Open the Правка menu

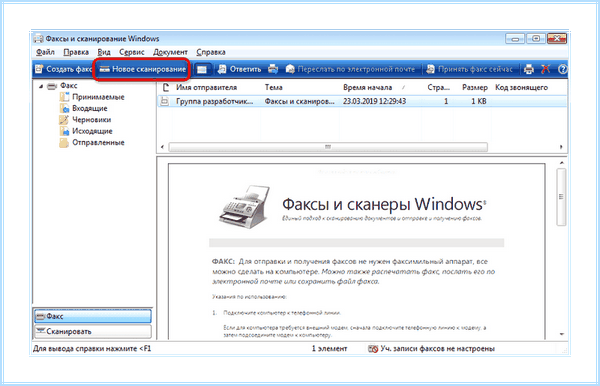click(76, 52)
